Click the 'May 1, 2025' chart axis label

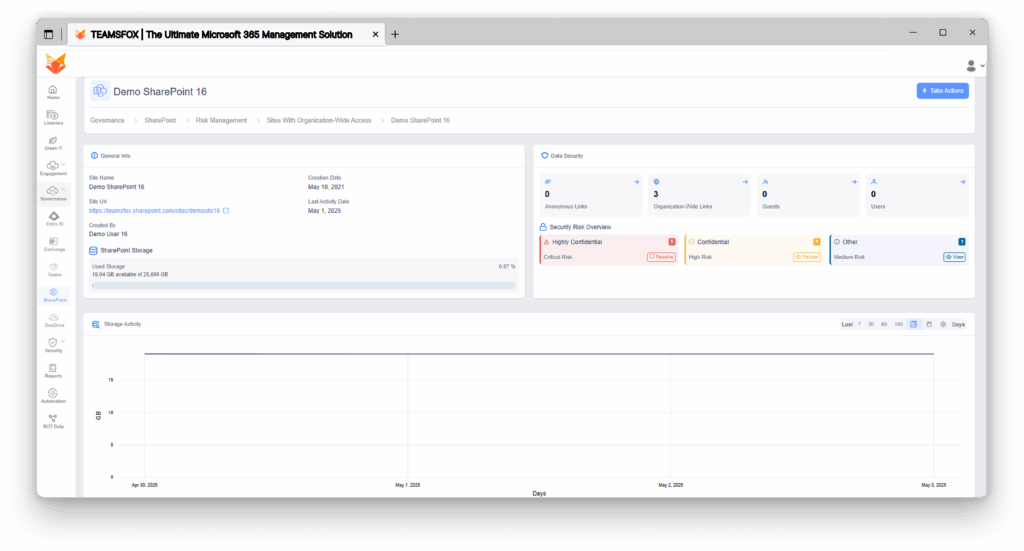click(x=408, y=485)
